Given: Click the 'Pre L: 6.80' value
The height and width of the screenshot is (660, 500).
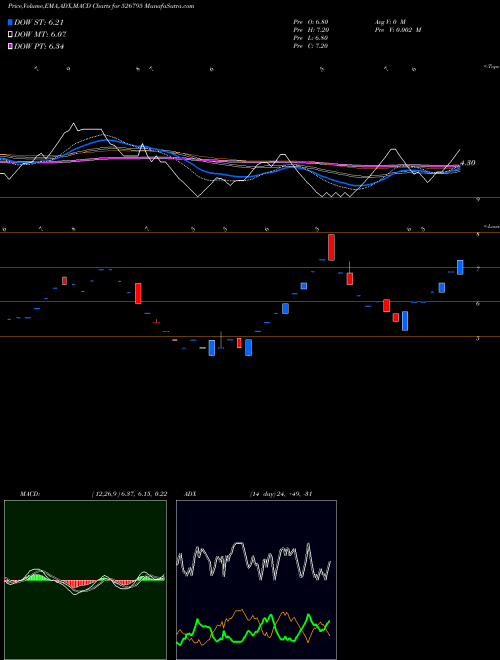Looking at the screenshot, I should click(x=311, y=38).
